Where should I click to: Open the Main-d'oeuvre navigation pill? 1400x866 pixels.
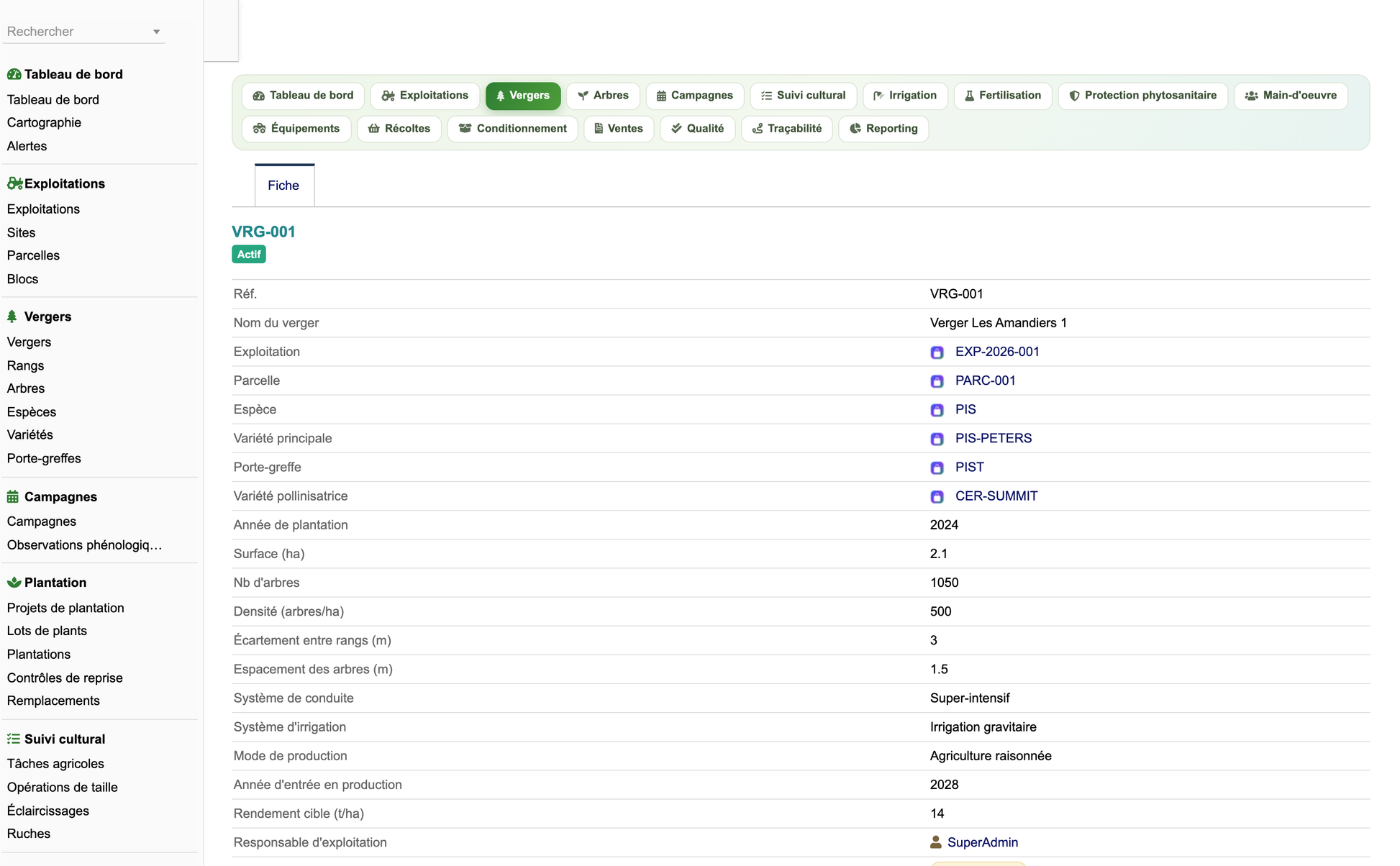pyautogui.click(x=1291, y=96)
